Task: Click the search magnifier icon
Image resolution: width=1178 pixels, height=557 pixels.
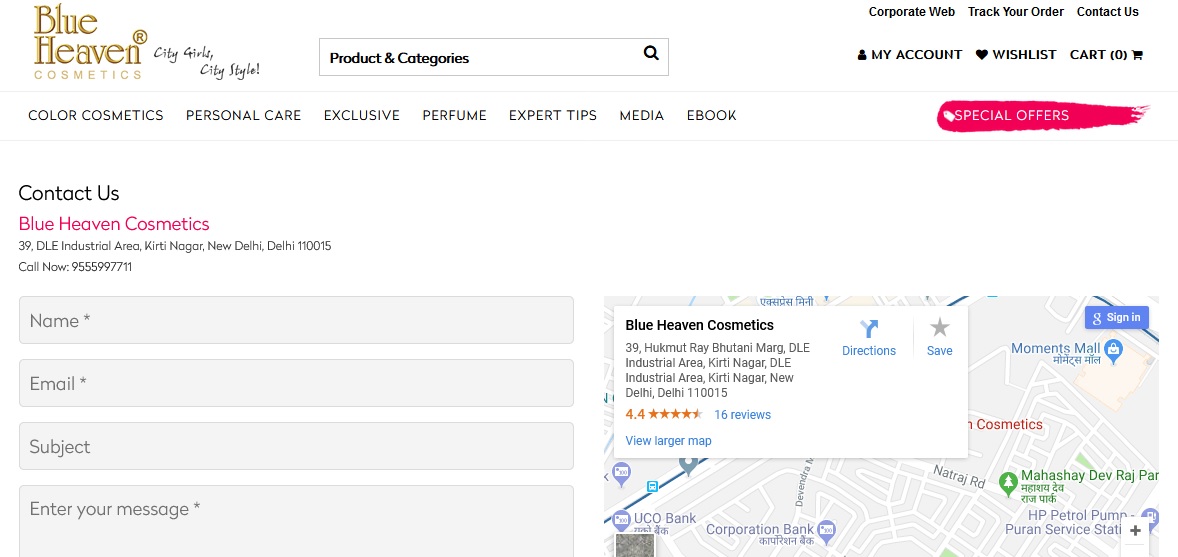Action: (x=651, y=53)
